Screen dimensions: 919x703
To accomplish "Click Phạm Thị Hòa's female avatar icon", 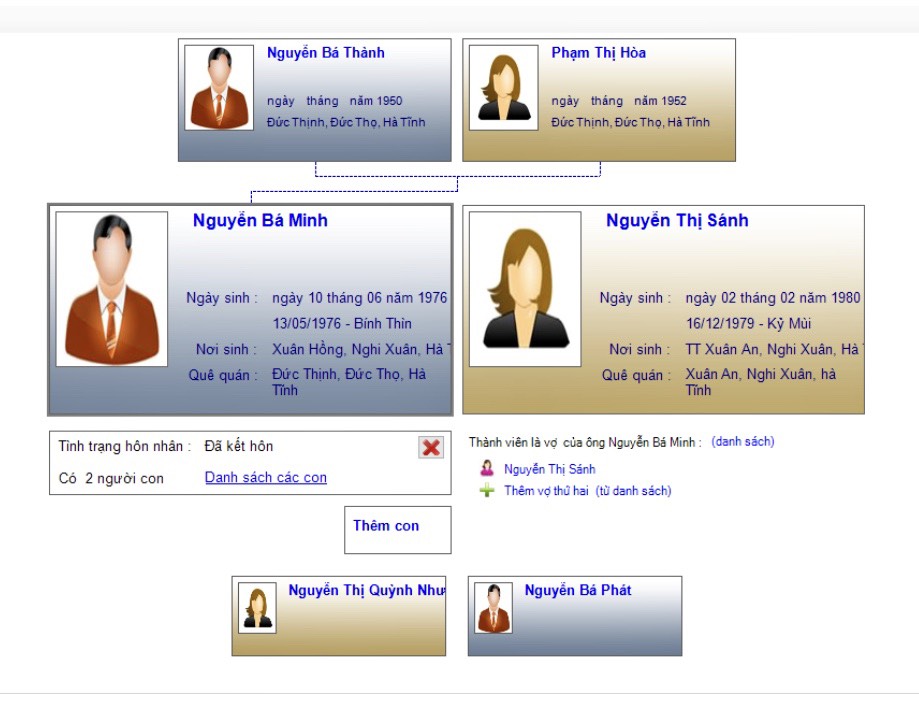I will 503,87.
